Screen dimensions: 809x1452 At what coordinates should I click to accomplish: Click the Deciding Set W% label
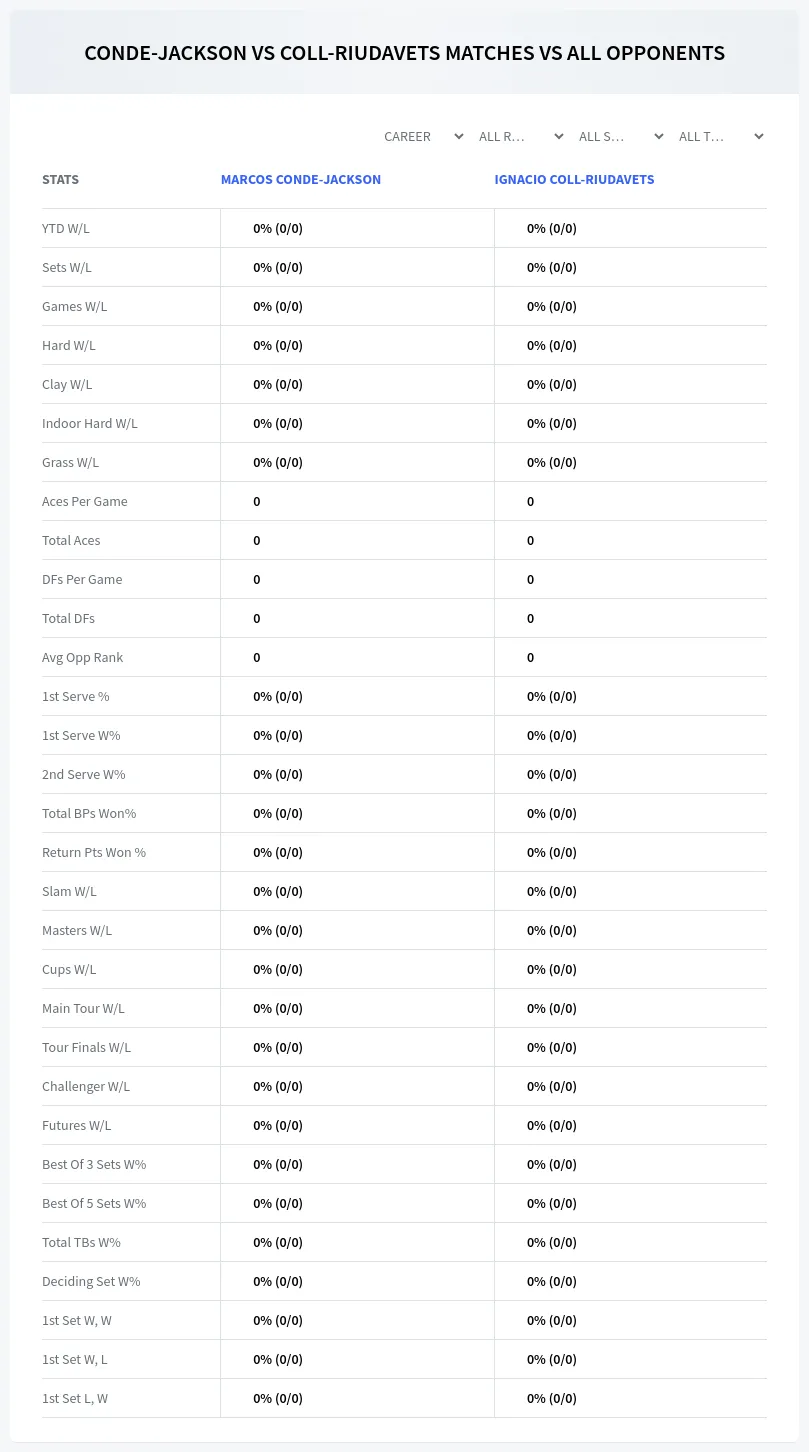point(91,1281)
